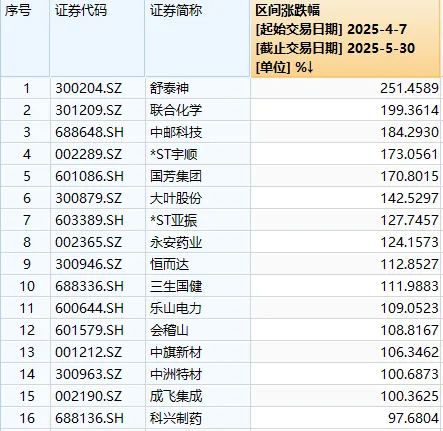Viewport: 443px width, 431px height.
Task: Click the 永安药业 name cell
Action: coord(176,242)
